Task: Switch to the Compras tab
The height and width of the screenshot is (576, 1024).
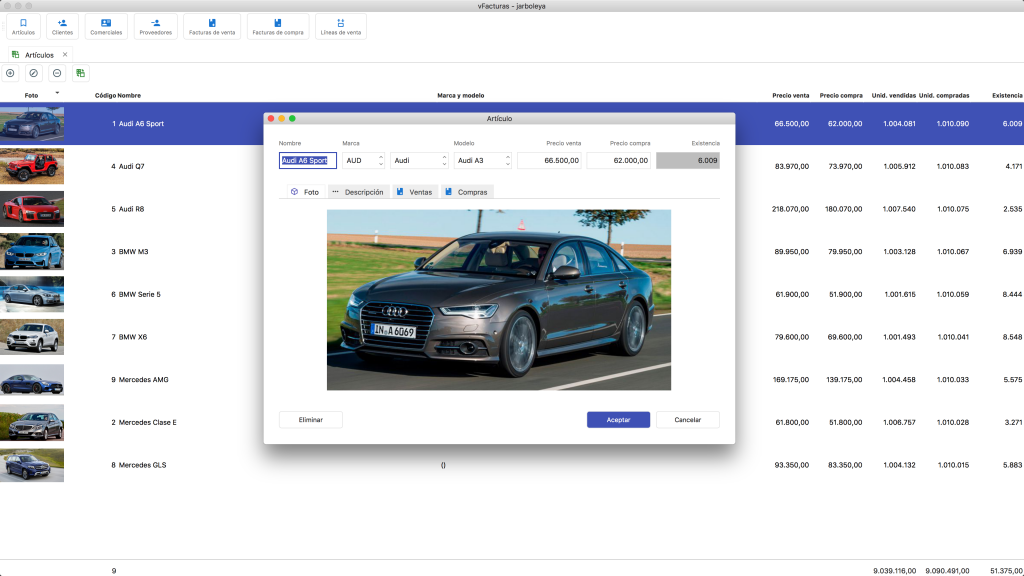Action: pos(466,192)
